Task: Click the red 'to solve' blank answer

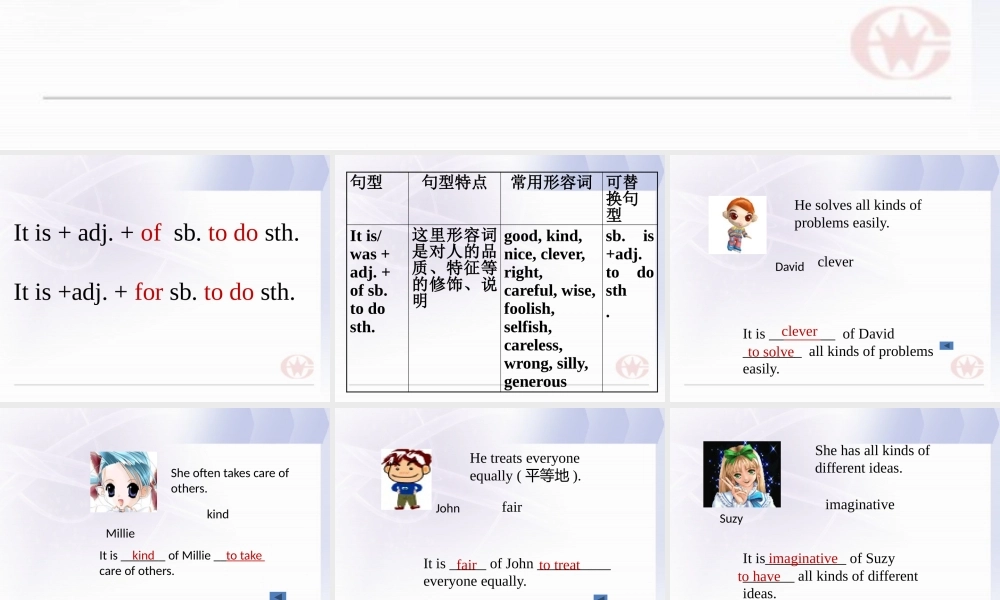Action: (x=770, y=351)
